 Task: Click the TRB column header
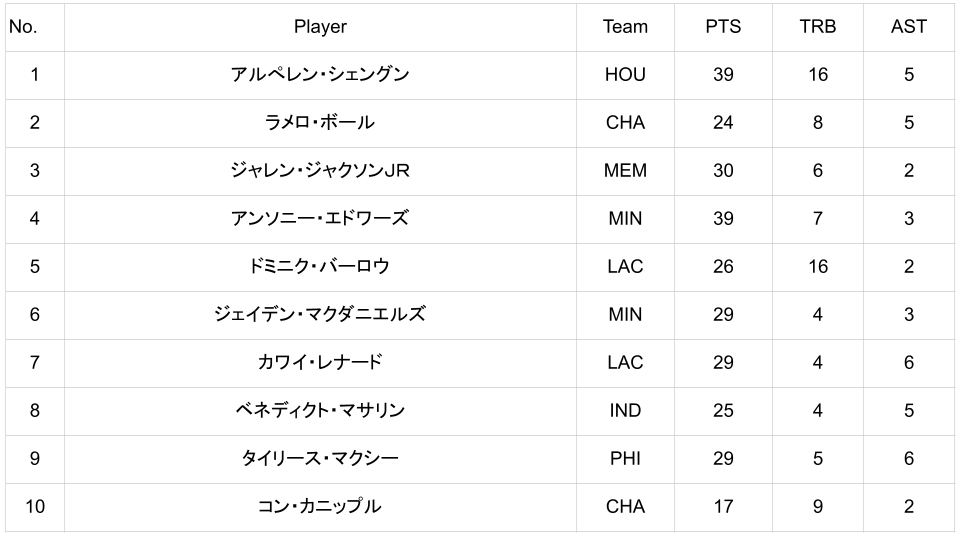pos(817,27)
